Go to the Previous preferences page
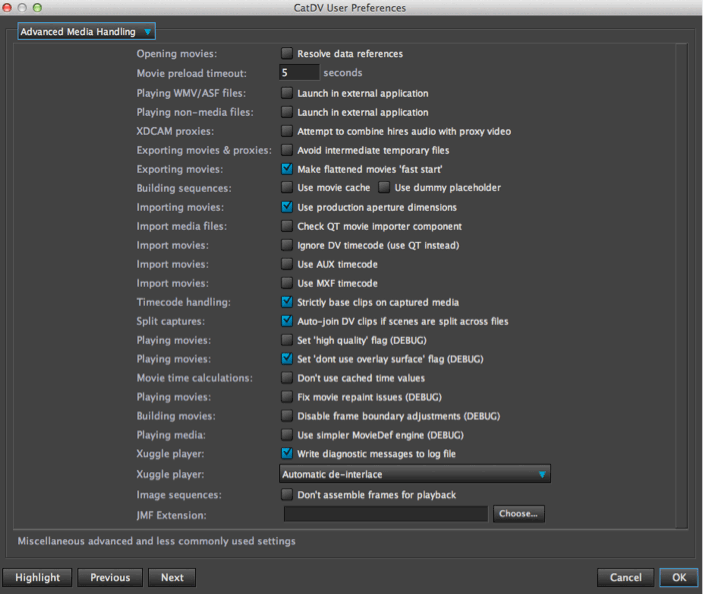 click(110, 578)
